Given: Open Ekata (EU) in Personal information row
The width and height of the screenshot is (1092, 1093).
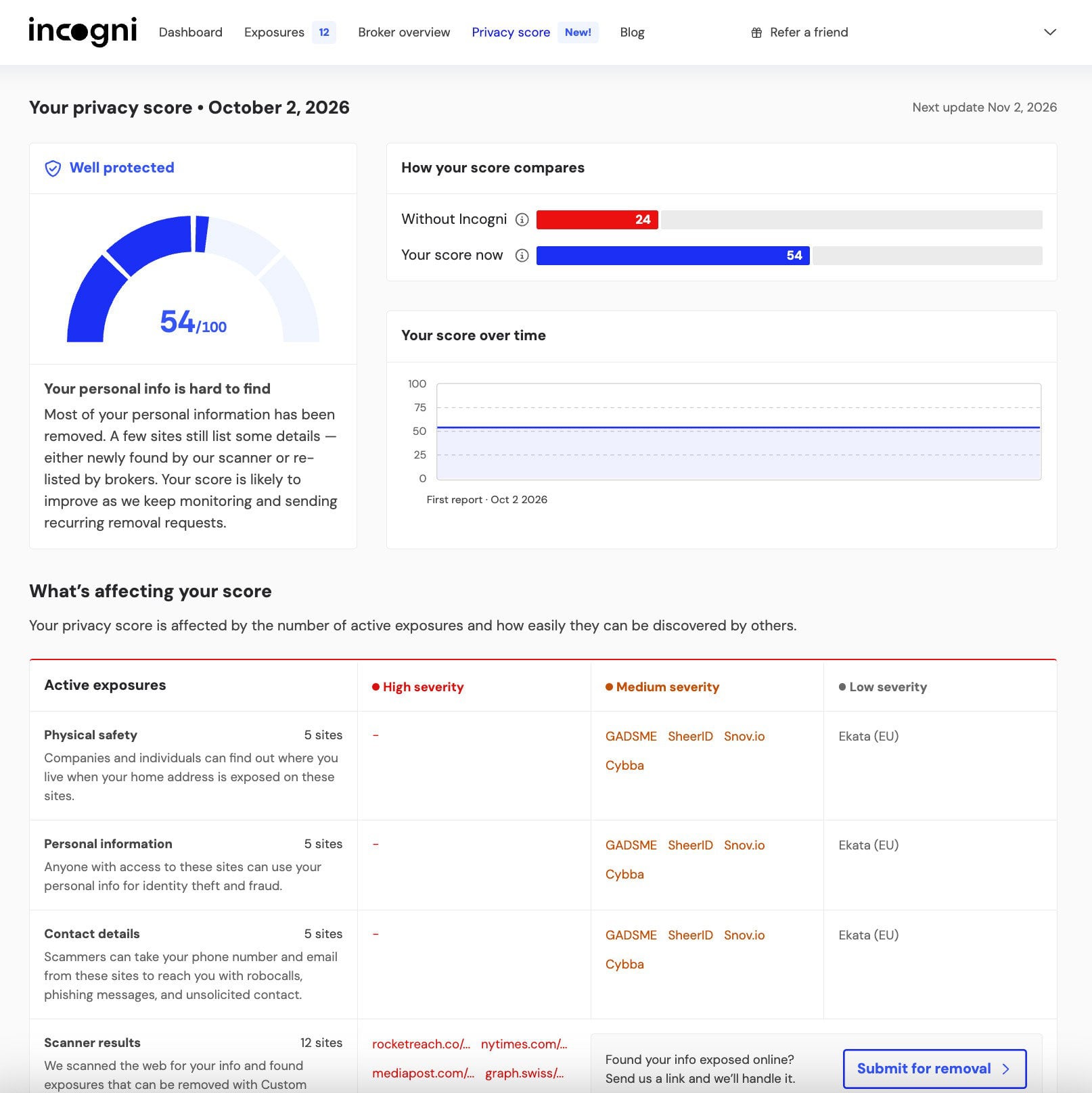Looking at the screenshot, I should [868, 845].
